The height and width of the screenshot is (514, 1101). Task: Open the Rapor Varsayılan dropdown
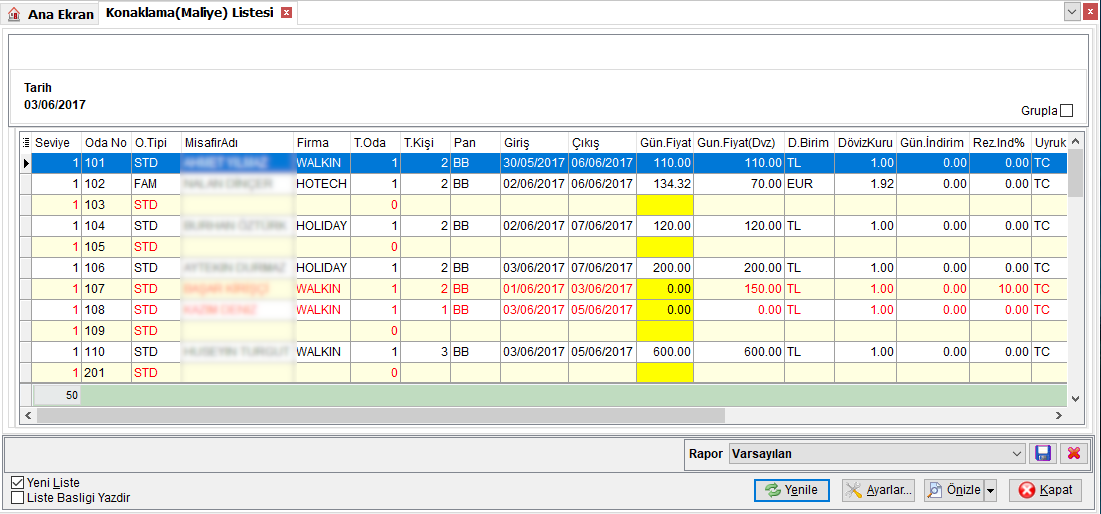[877, 454]
